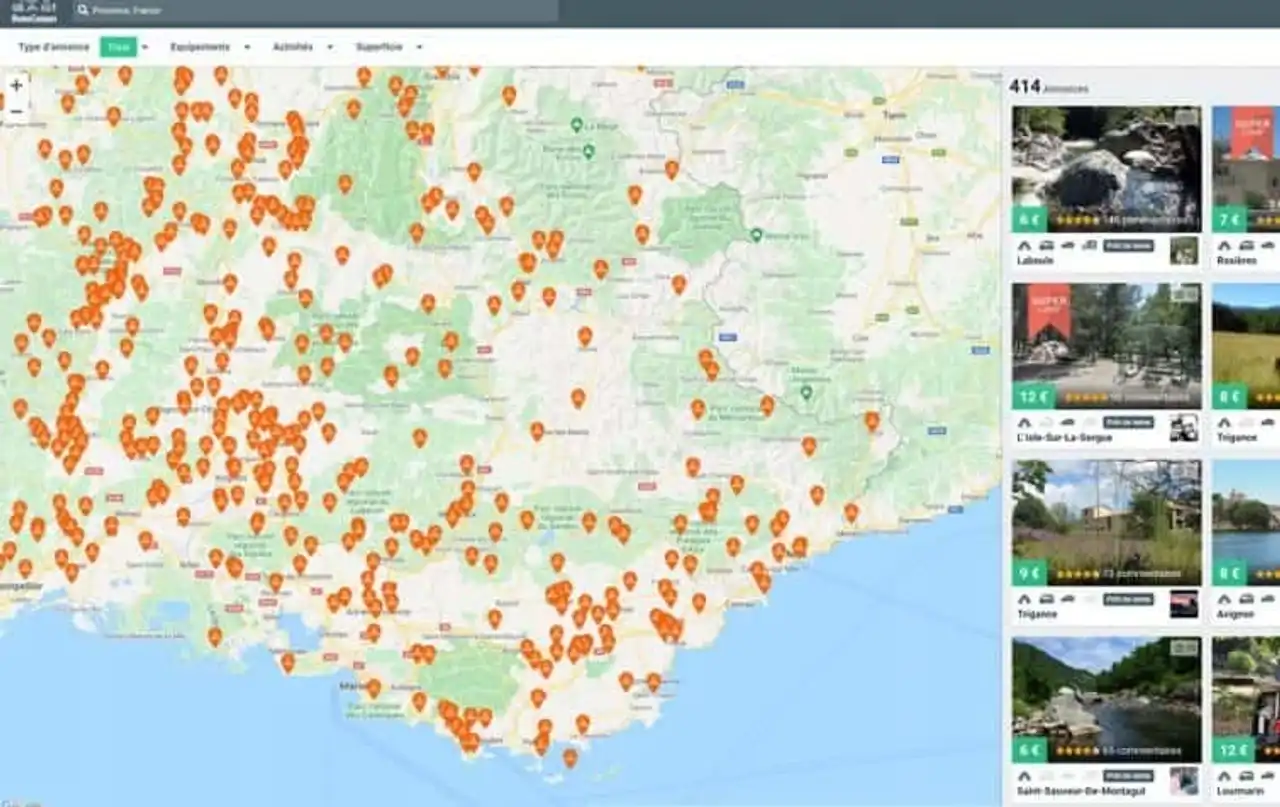Click the host avatar on Labeule listing
The height and width of the screenshot is (807, 1280).
1184,250
